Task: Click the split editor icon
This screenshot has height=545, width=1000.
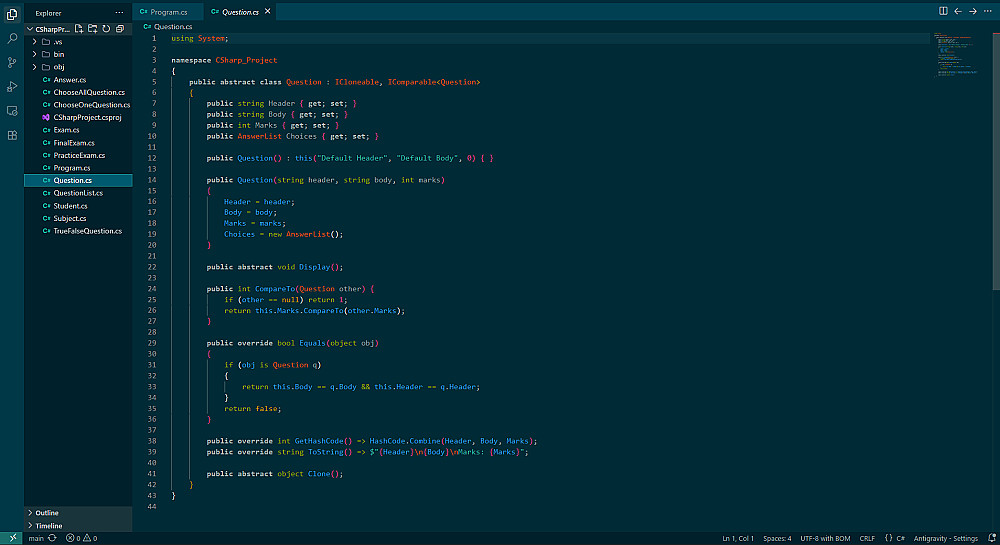Action: 943,11
